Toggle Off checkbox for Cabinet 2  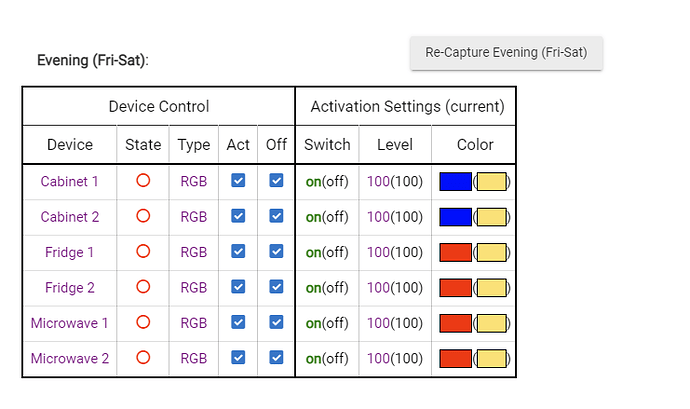[276, 216]
